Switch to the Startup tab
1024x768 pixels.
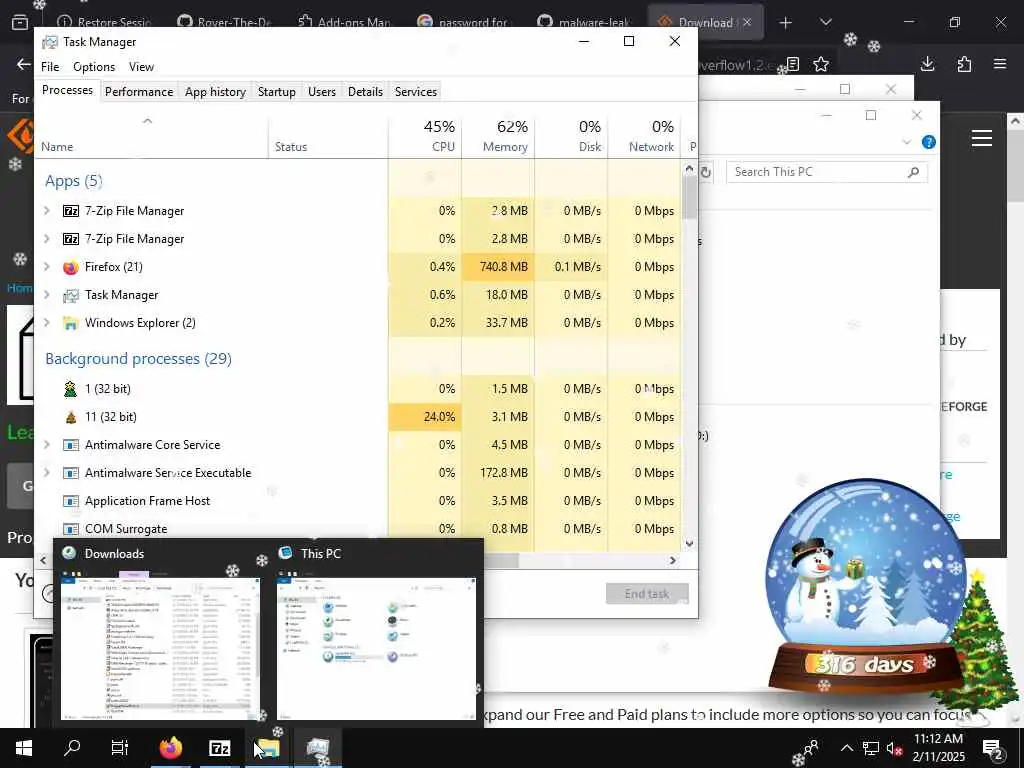click(x=276, y=91)
